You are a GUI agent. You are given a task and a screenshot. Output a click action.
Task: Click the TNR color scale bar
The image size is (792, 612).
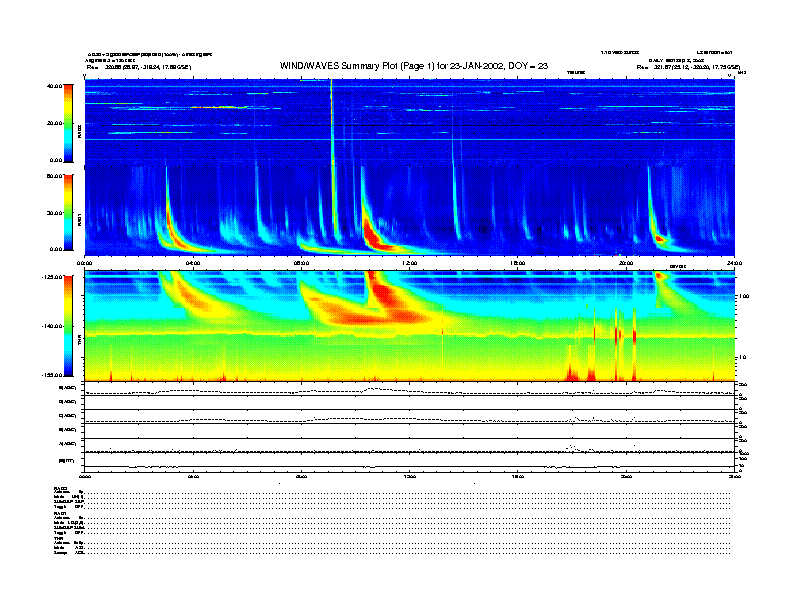(x=68, y=326)
